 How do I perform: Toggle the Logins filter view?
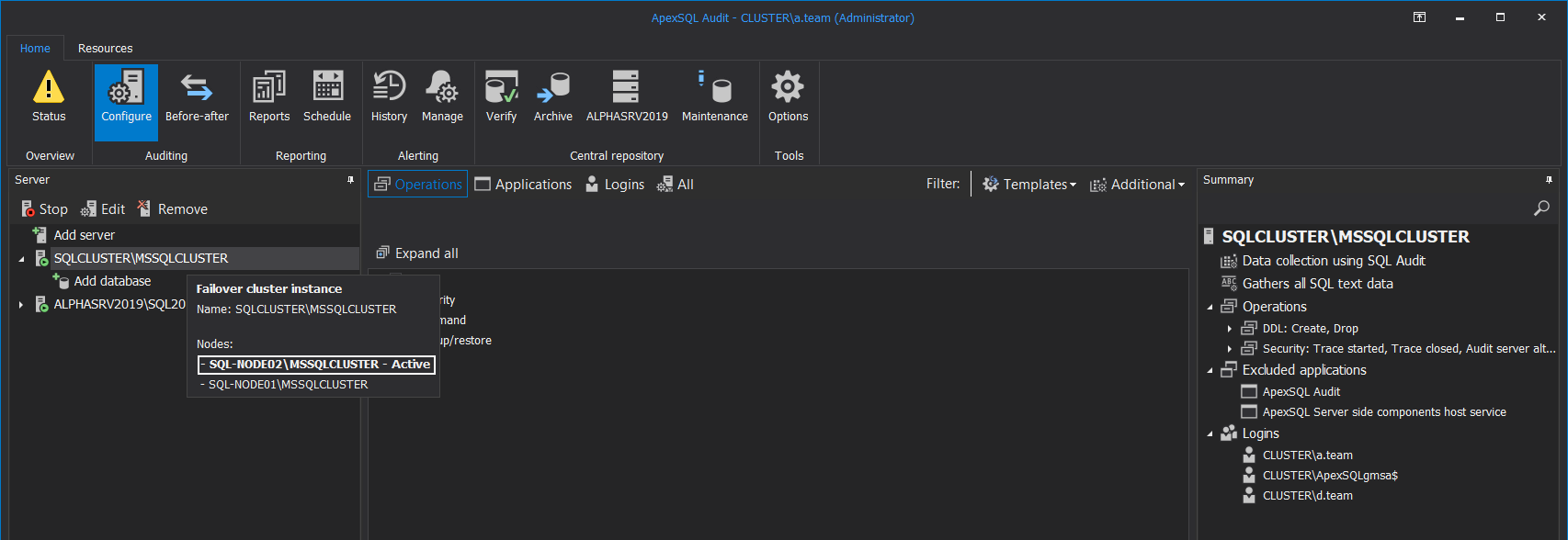(615, 185)
